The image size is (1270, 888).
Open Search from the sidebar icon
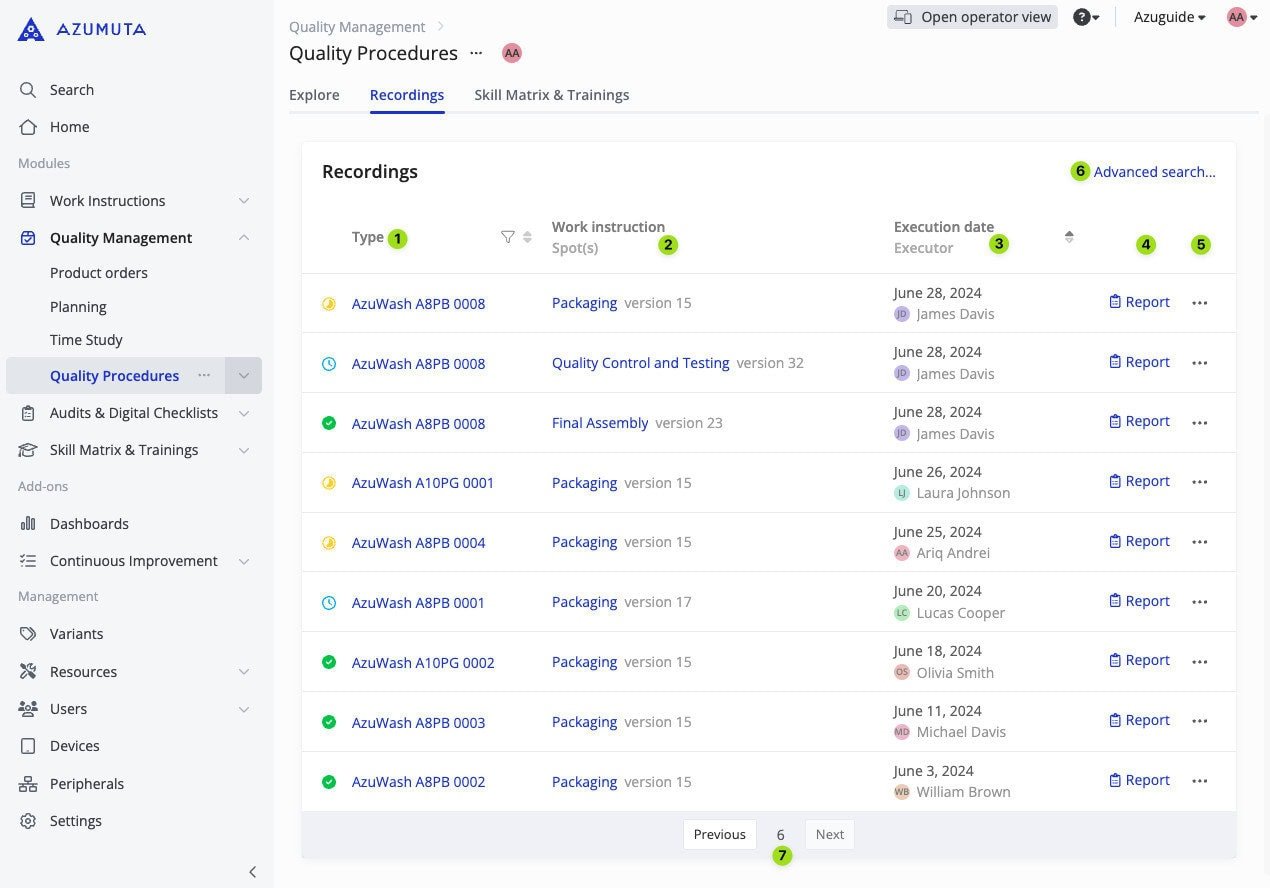(28, 89)
